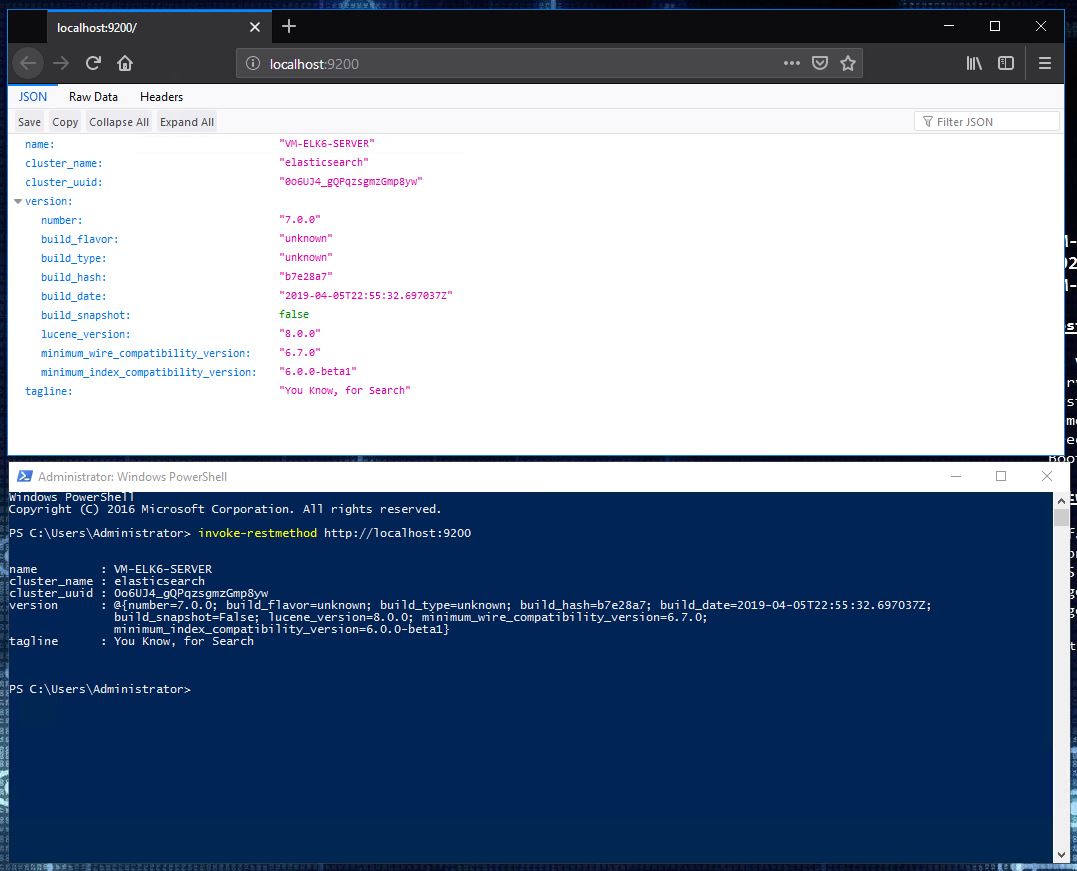The image size is (1077, 871).
Task: Reload the localhost:9200 page
Action: point(93,63)
